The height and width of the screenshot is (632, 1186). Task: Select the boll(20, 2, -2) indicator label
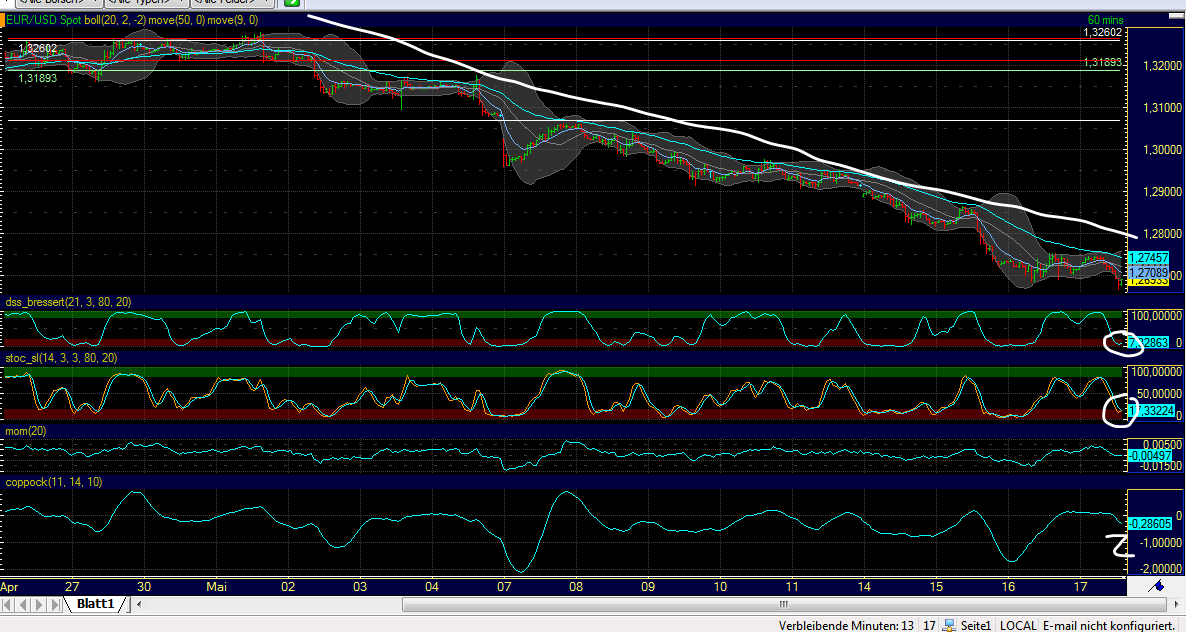pyautogui.click(x=114, y=20)
